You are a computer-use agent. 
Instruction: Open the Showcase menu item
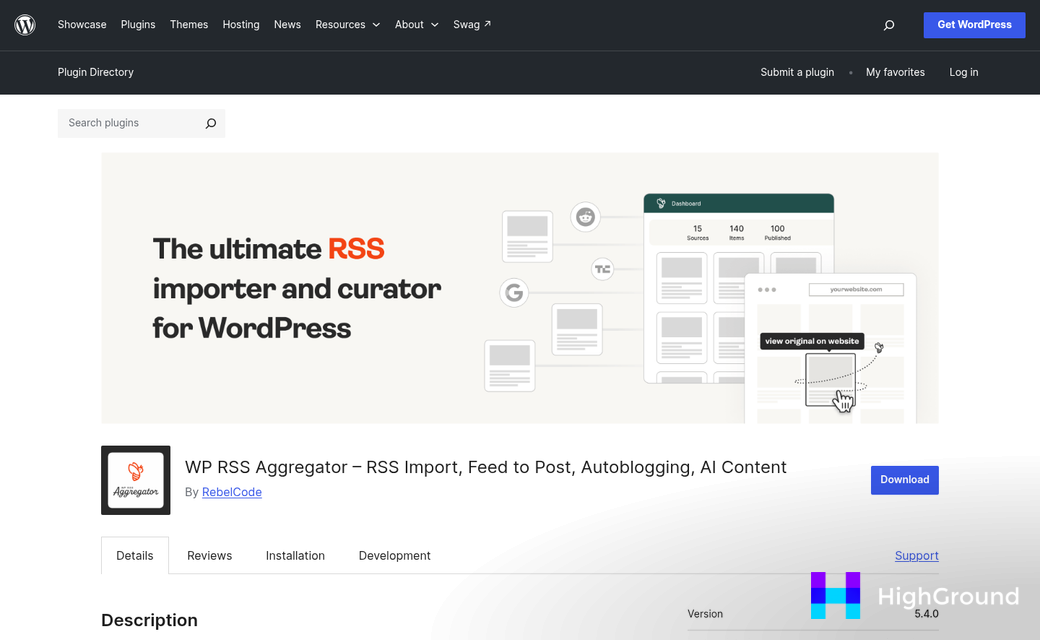click(82, 25)
